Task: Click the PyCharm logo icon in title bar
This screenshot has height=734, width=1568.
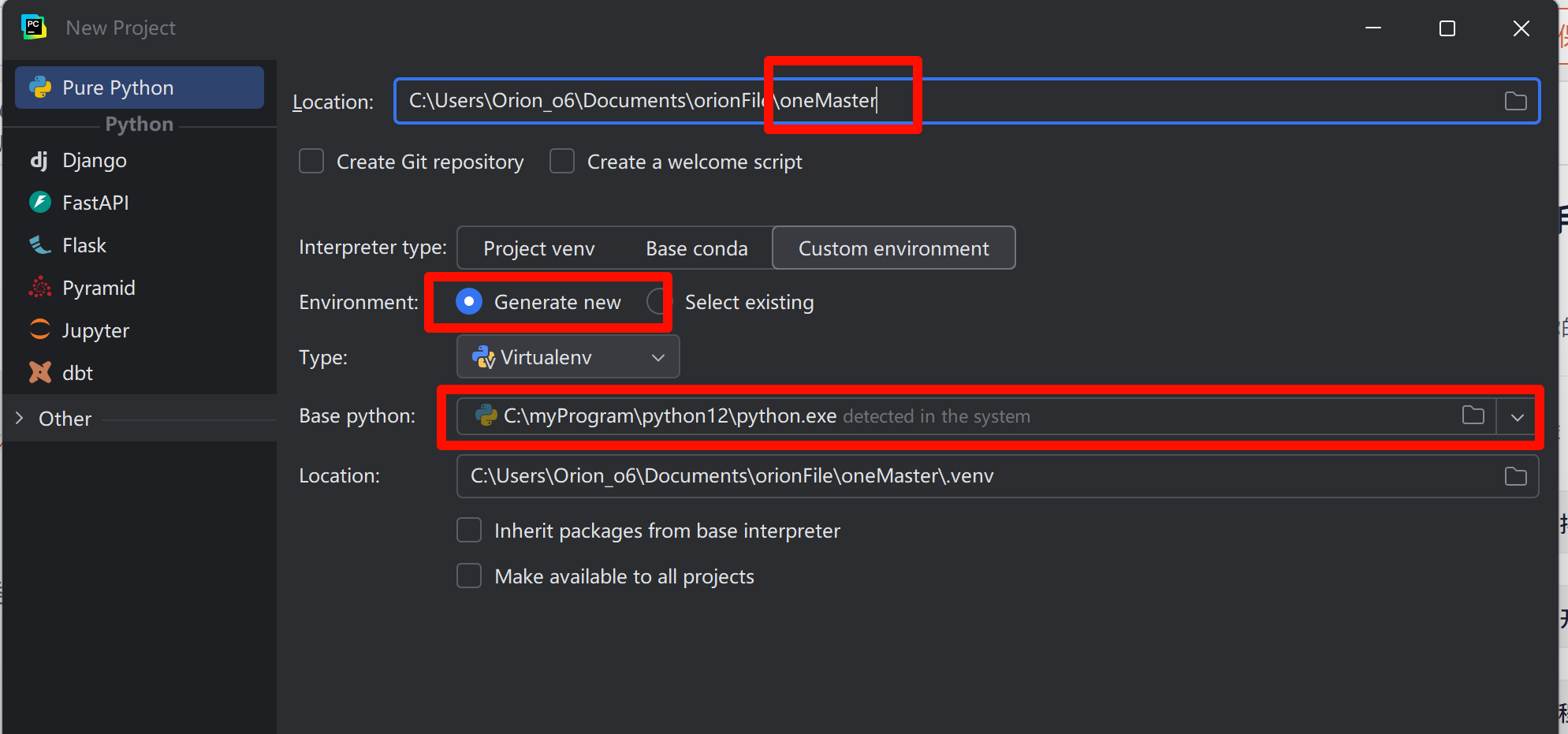Action: coord(34,28)
